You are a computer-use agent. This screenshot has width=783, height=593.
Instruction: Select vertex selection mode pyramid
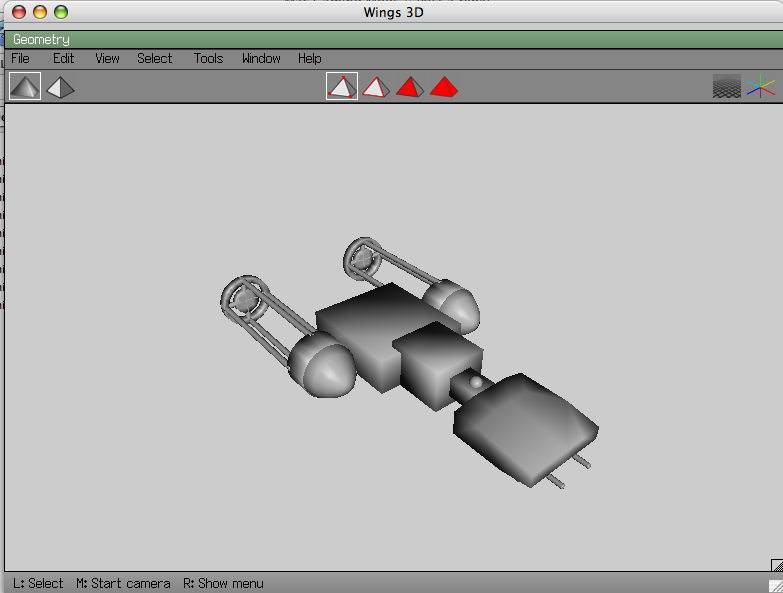pos(342,87)
